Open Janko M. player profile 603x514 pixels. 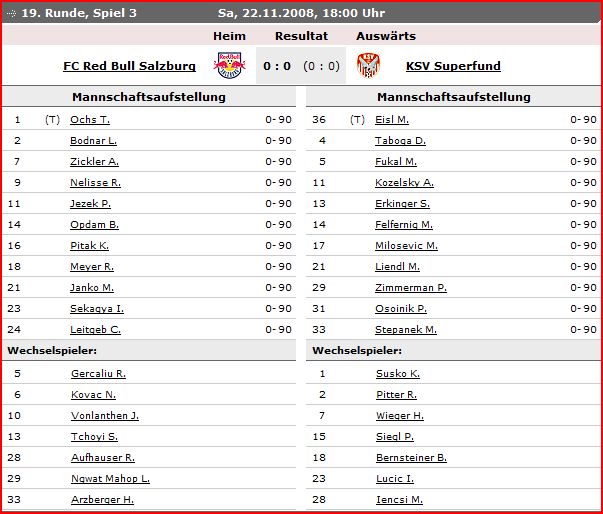(x=92, y=288)
